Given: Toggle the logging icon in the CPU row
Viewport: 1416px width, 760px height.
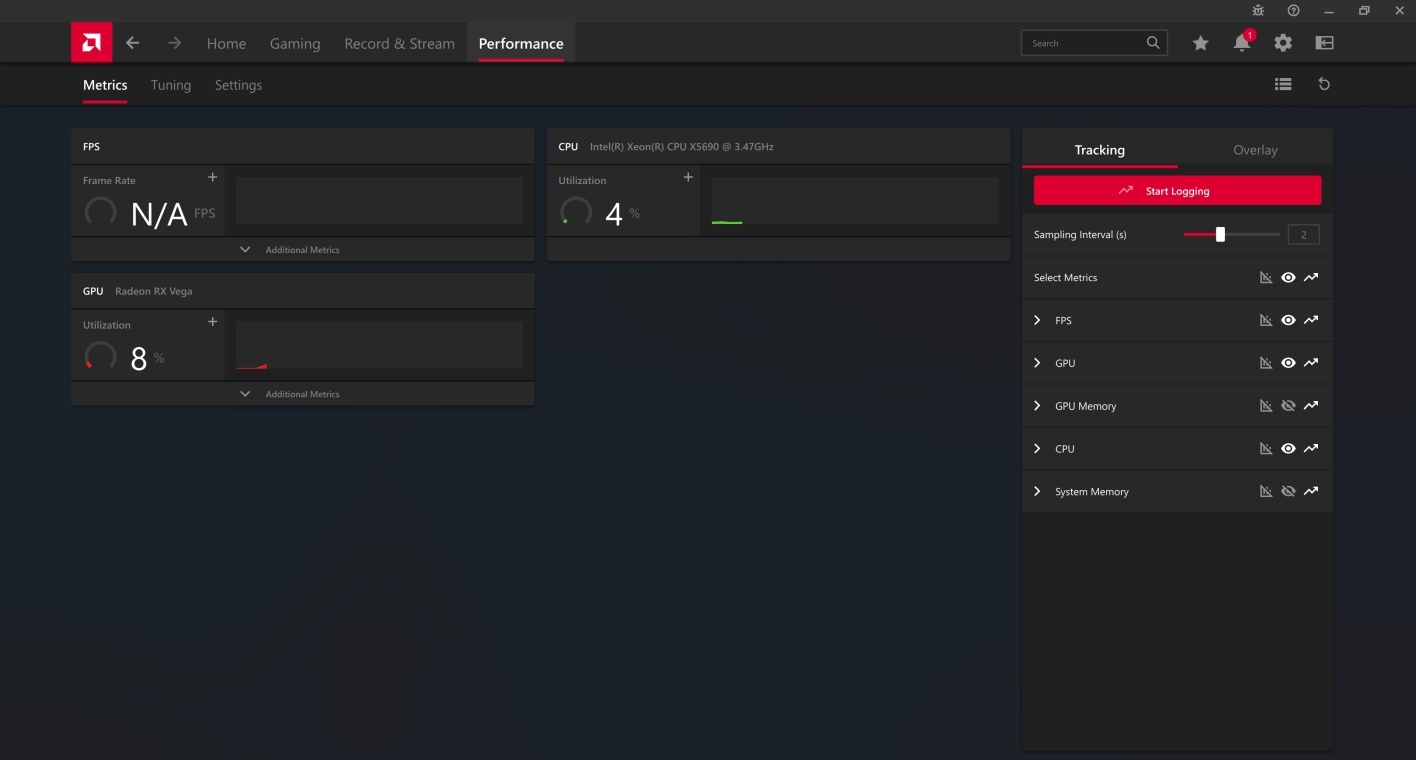Looking at the screenshot, I should click(x=1311, y=448).
